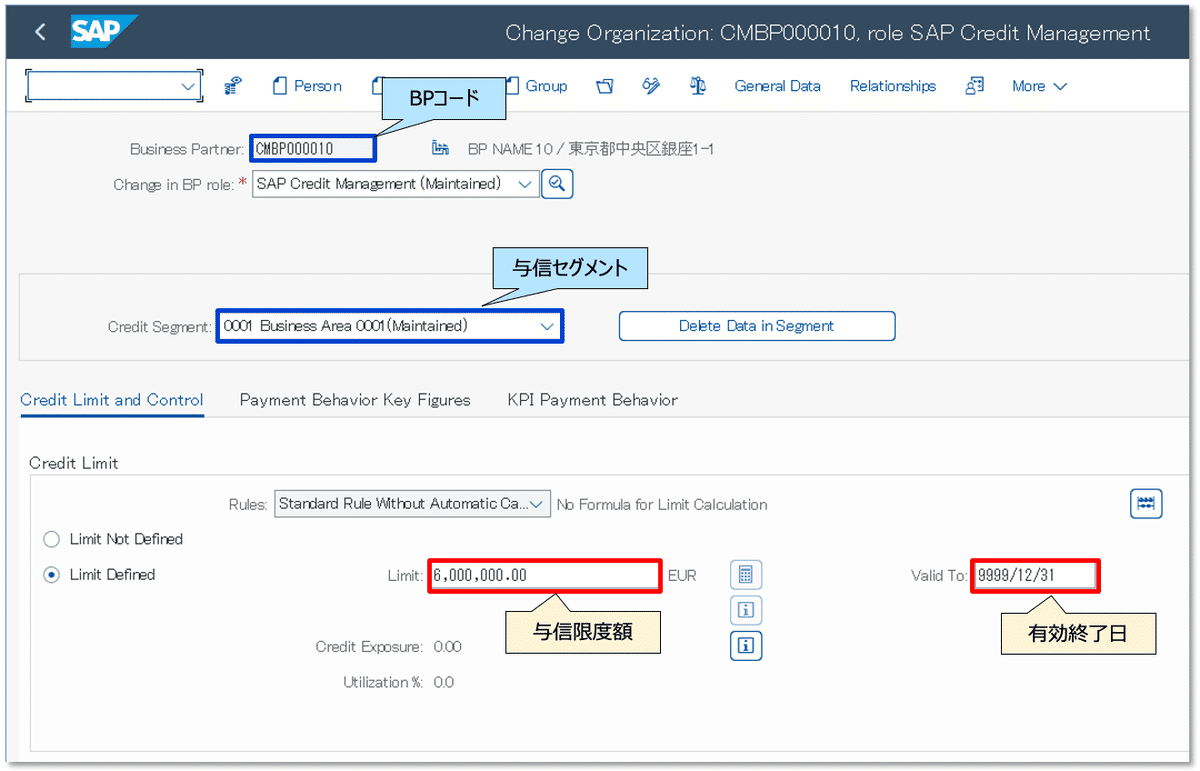This screenshot has height=771, width=1200.
Task: Click the greyed-out info icon under calculator
Action: pos(745,609)
